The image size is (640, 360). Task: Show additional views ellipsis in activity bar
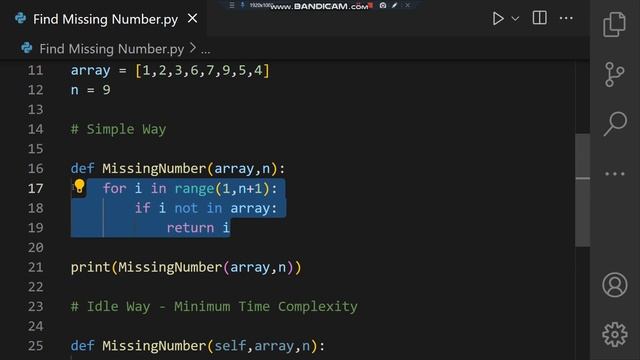pyautogui.click(x=615, y=174)
